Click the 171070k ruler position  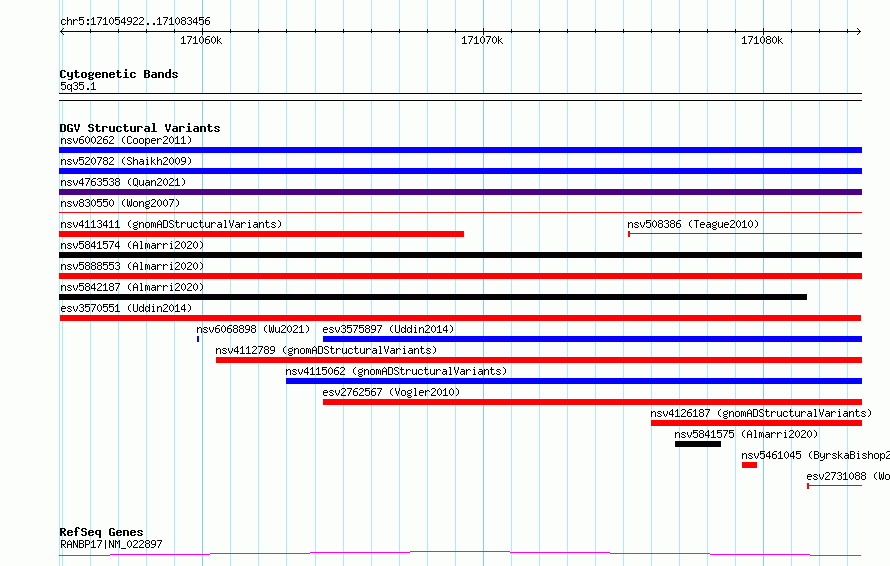coord(482,40)
